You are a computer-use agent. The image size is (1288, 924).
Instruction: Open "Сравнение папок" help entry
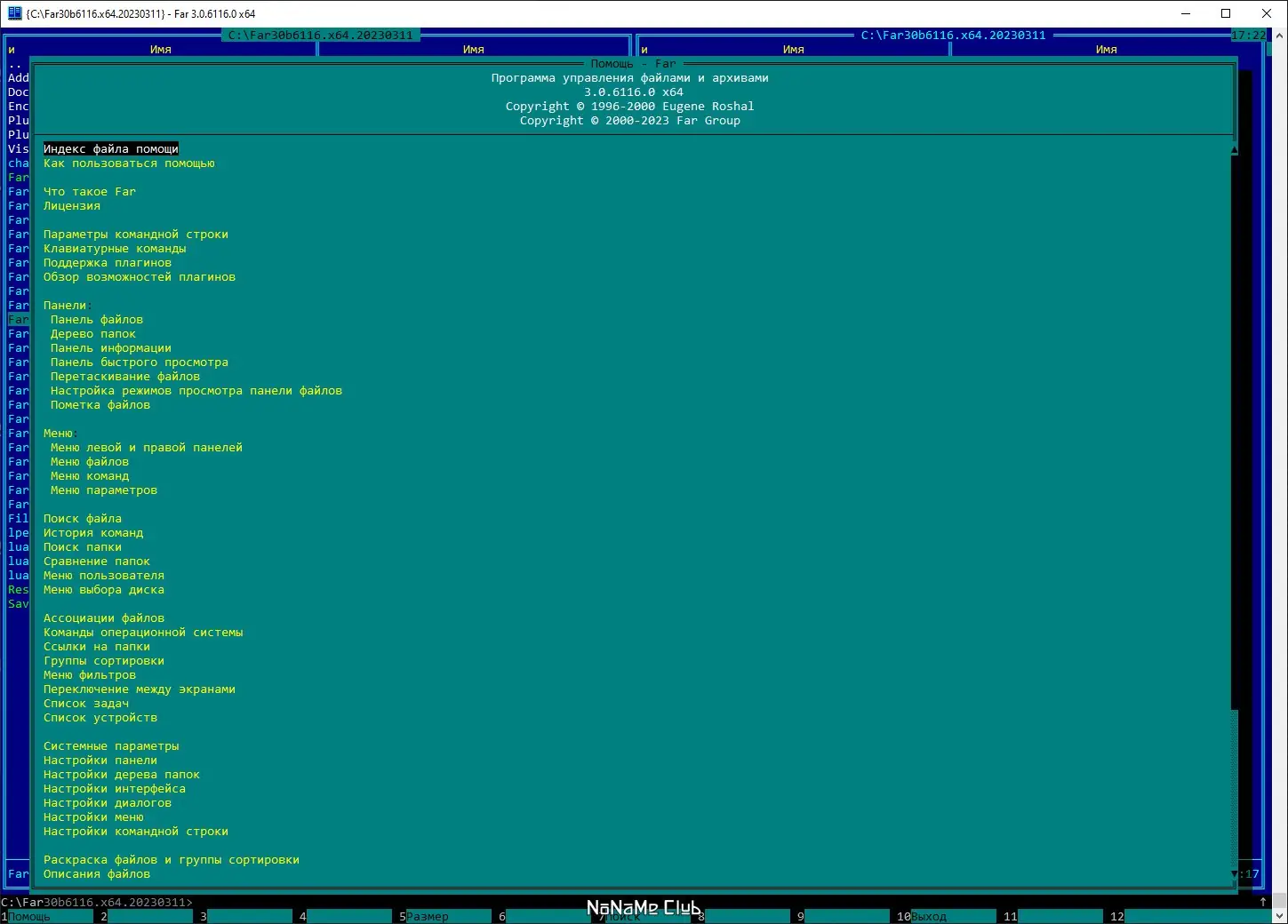(96, 561)
